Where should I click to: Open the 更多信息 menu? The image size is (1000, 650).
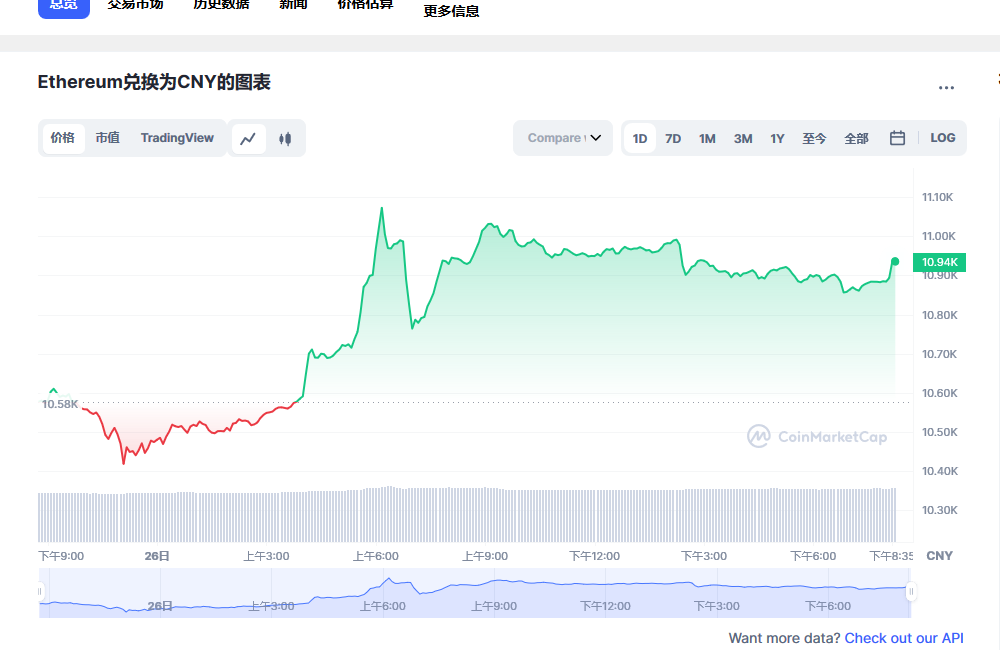[451, 11]
